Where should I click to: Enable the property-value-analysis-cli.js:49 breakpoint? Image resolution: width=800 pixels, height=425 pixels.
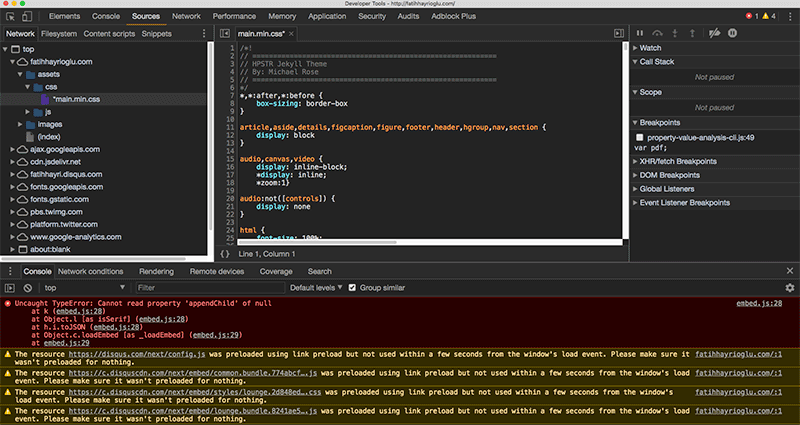(639, 138)
